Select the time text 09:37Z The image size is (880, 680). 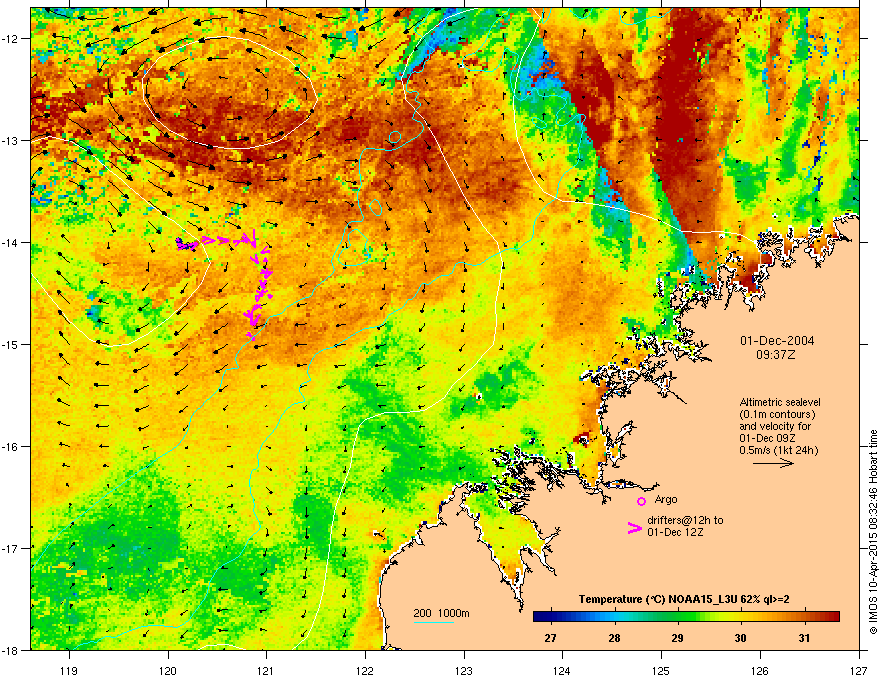pos(776,355)
